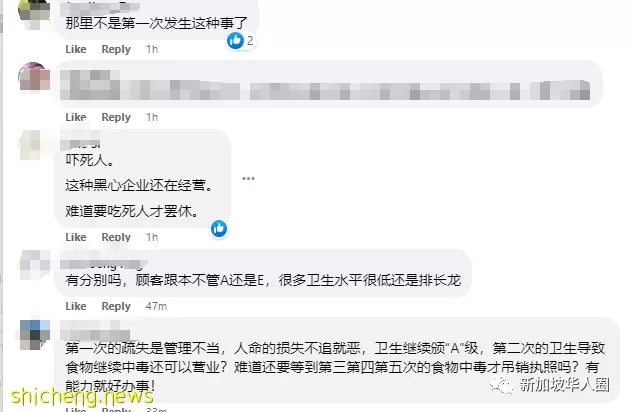Open 1h timestamp under first comment
630x412 pixels.
click(x=152, y=49)
